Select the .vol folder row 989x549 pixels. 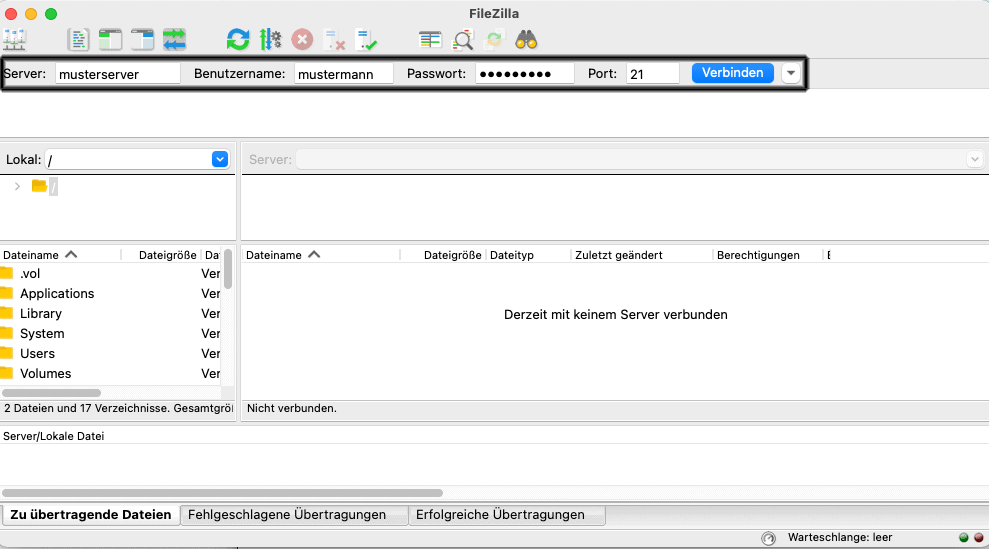tap(111, 273)
